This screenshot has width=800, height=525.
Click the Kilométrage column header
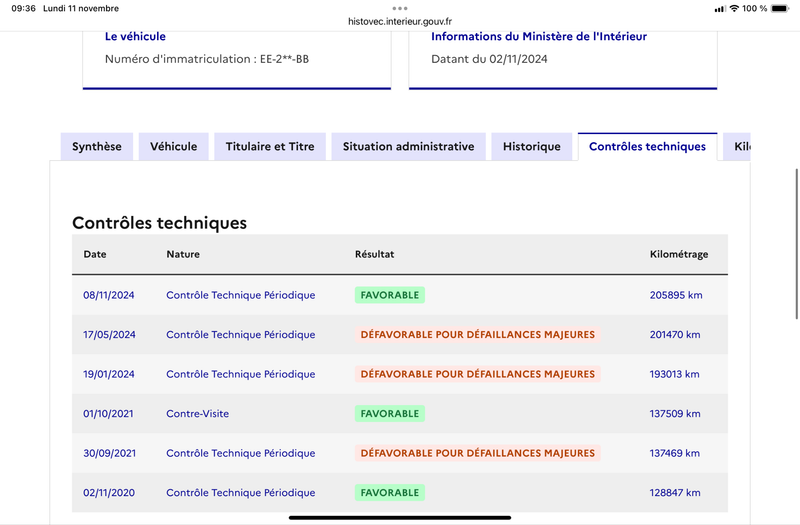679,254
